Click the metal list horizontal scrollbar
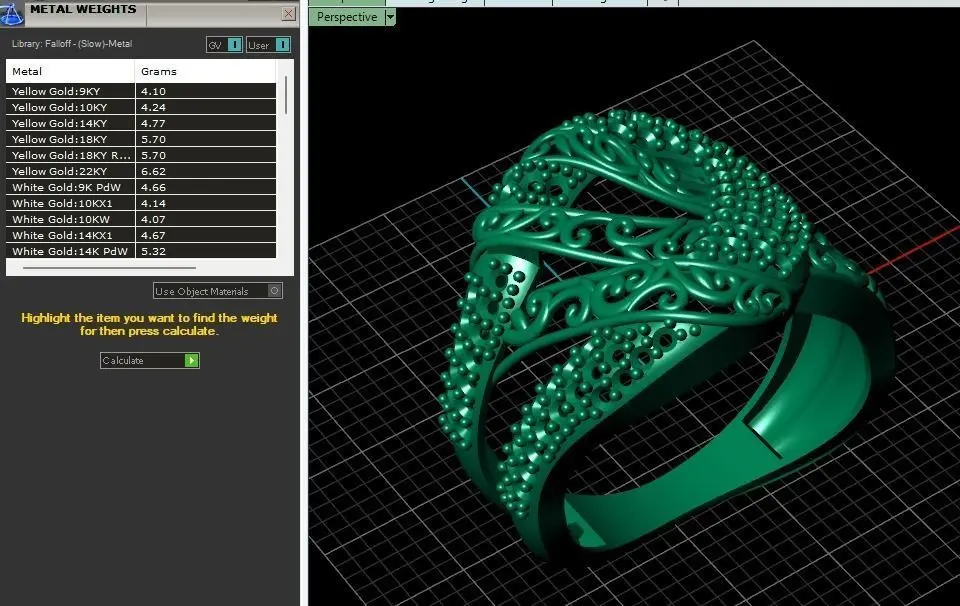 109,267
